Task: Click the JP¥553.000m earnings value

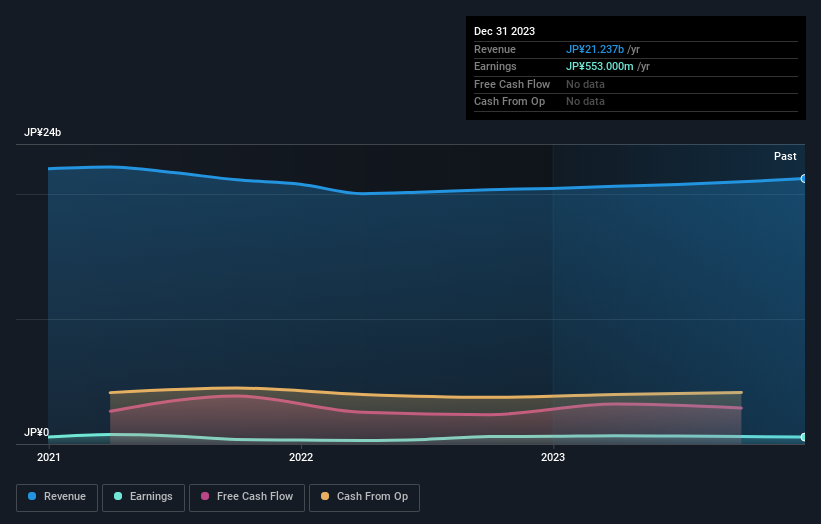Action: pyautogui.click(x=600, y=66)
